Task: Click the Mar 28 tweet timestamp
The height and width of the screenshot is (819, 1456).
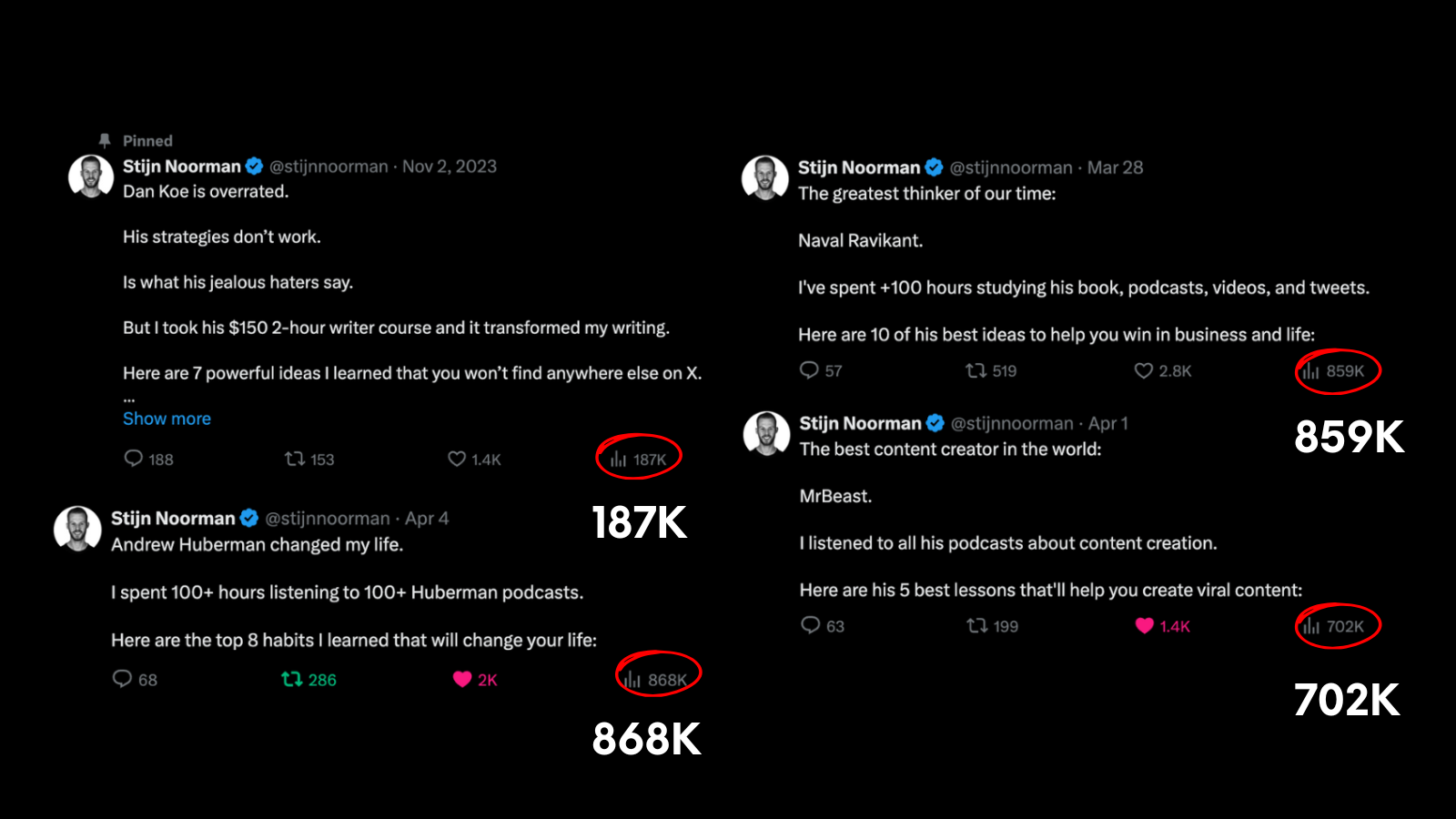Action: coord(1115,167)
